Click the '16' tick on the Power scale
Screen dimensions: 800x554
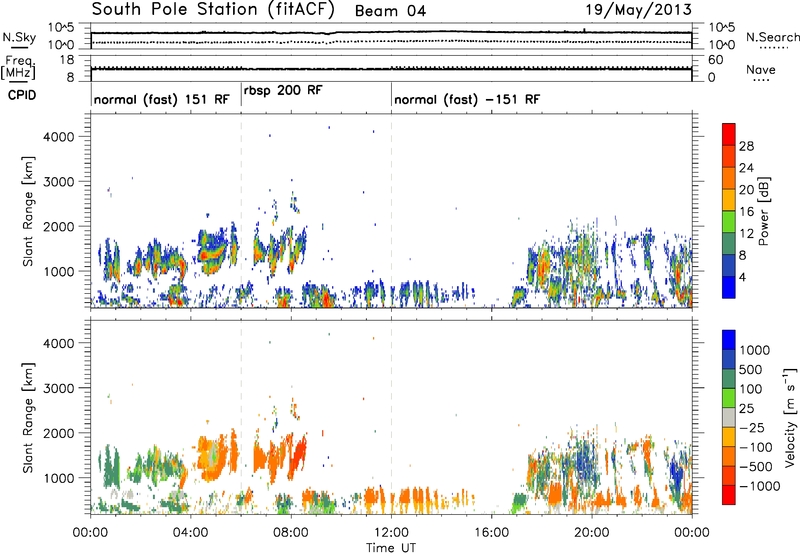point(746,212)
